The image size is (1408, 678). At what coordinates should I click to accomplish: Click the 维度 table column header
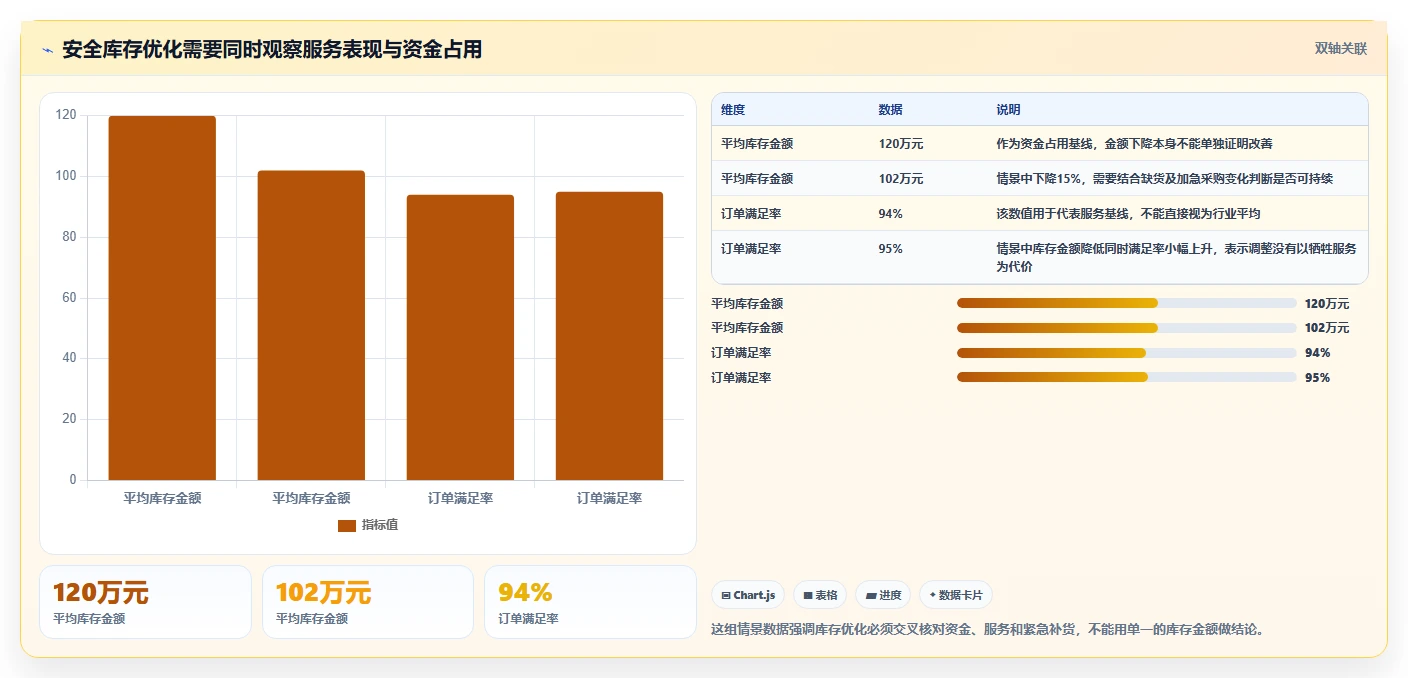pyautogui.click(x=733, y=110)
